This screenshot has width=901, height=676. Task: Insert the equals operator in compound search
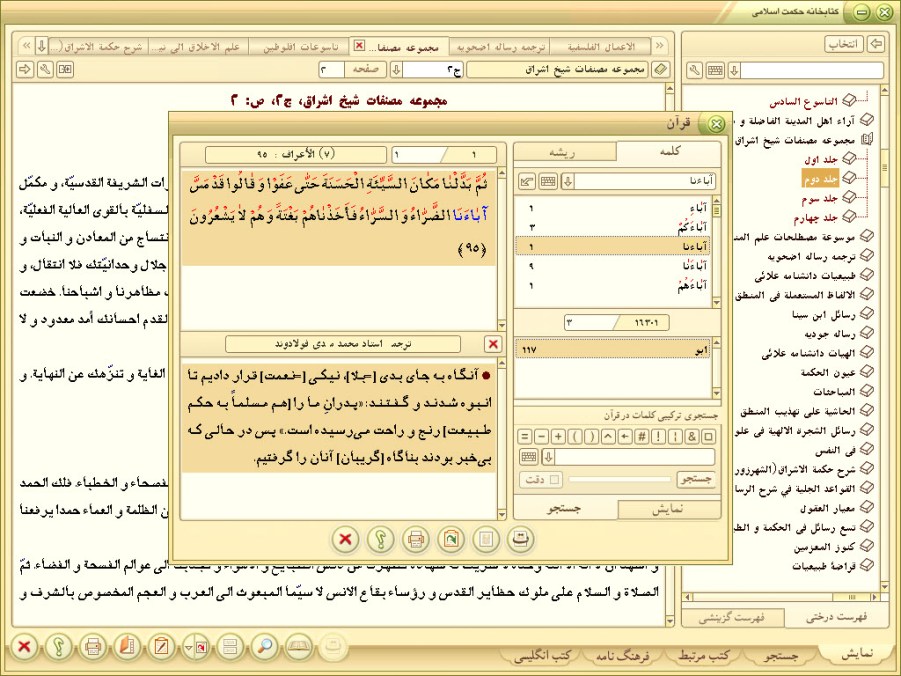pos(525,437)
